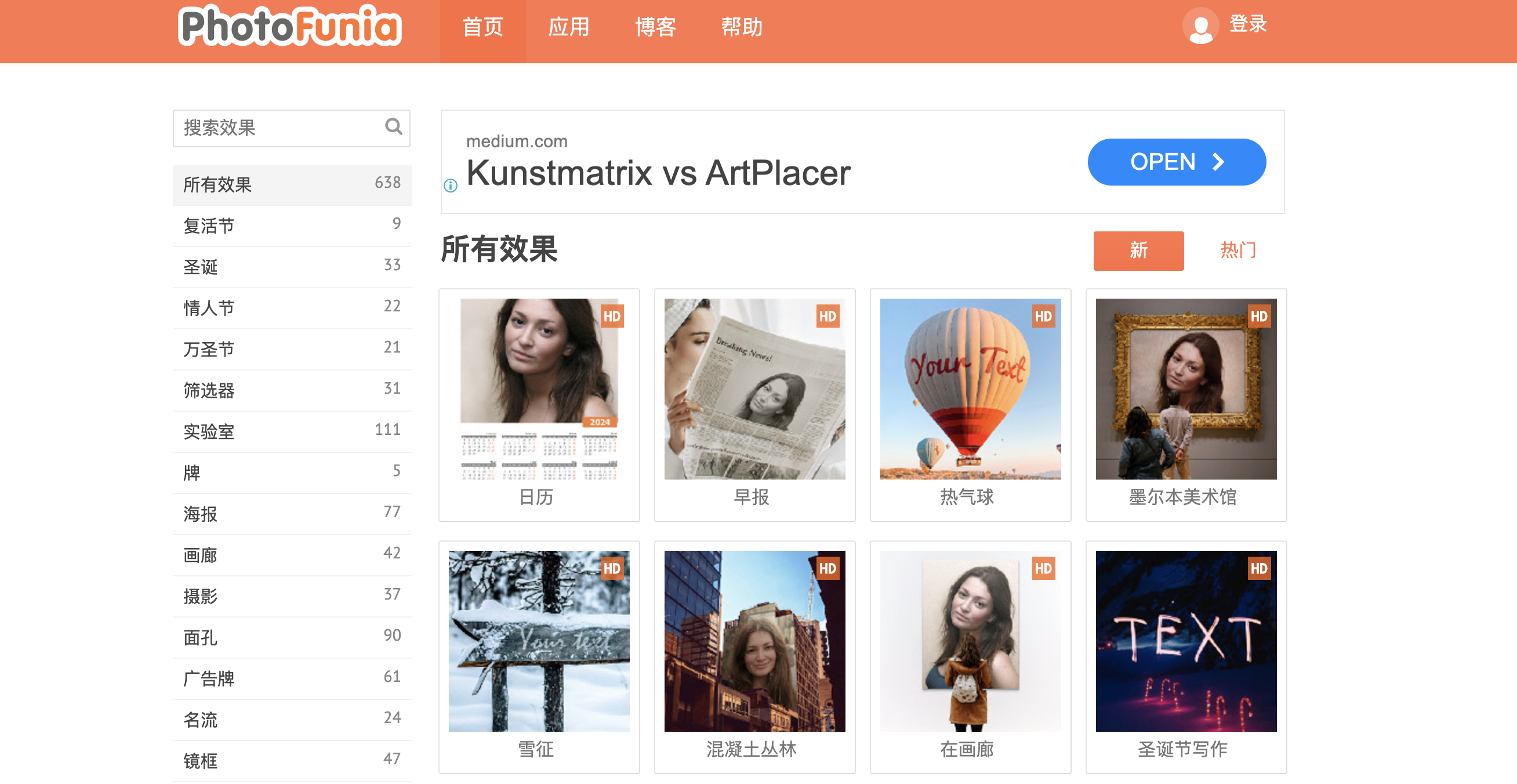Click HD badge on 日历 effect
This screenshot has height=784, width=1517.
coord(611,317)
